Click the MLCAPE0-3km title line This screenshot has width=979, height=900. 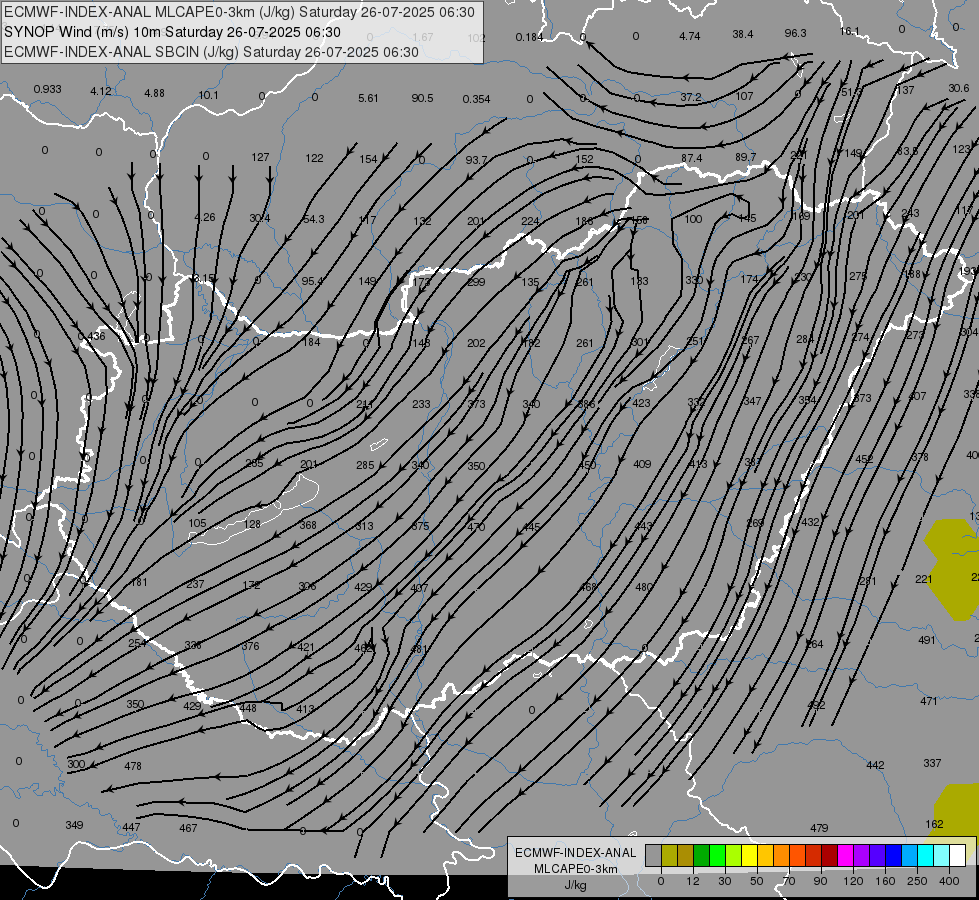(239, 12)
